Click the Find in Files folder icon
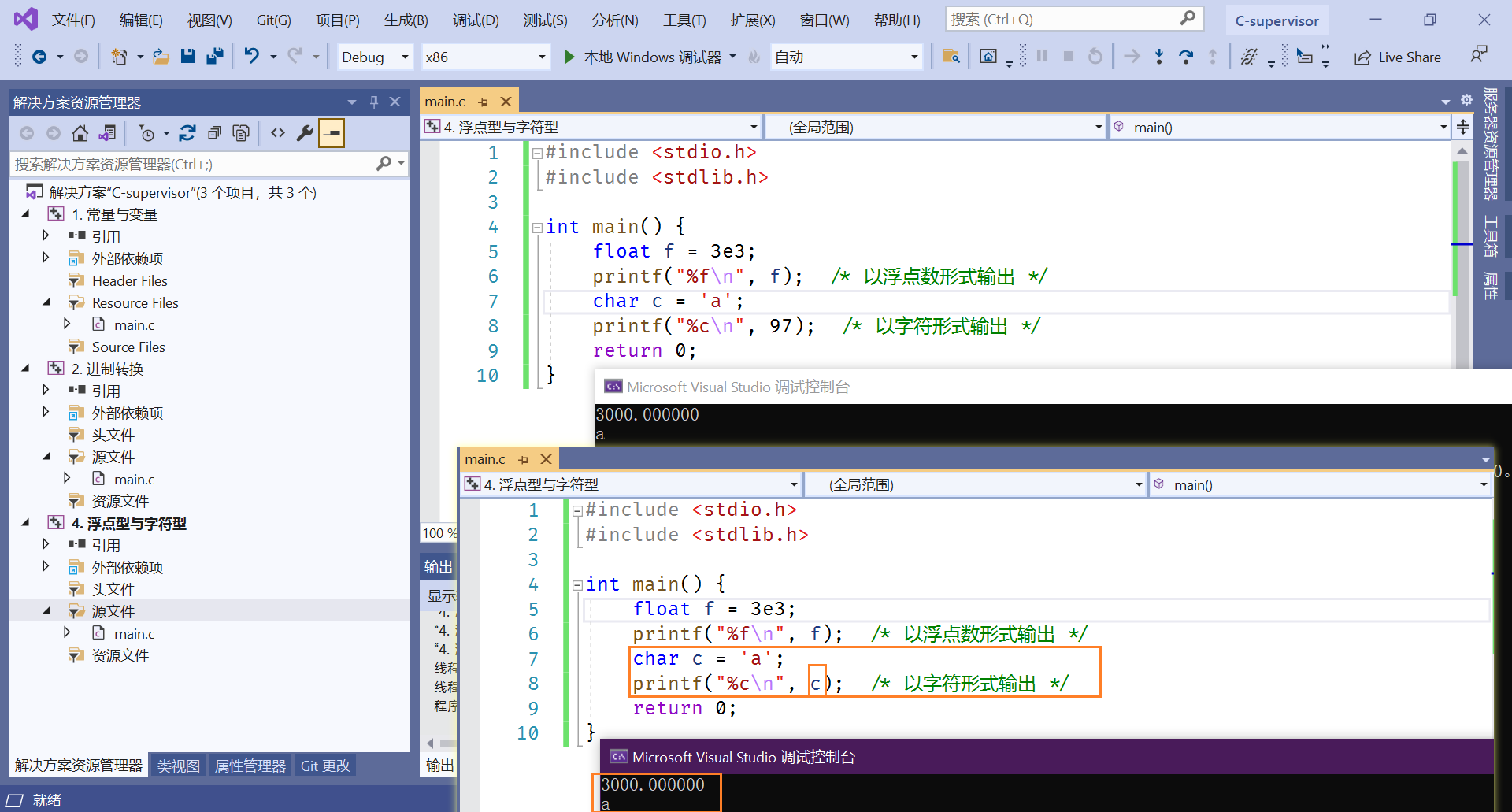1512x812 pixels. pyautogui.click(x=951, y=57)
